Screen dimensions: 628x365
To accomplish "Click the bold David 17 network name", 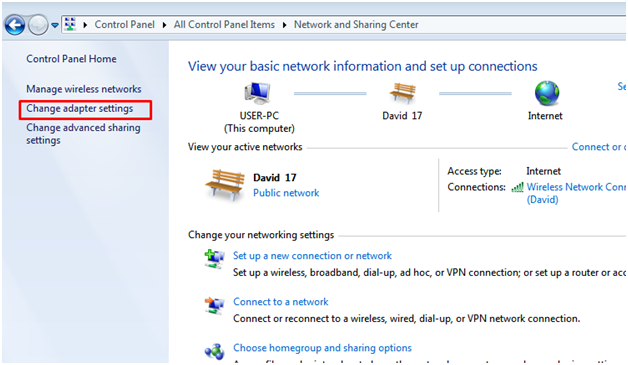I will (274, 177).
